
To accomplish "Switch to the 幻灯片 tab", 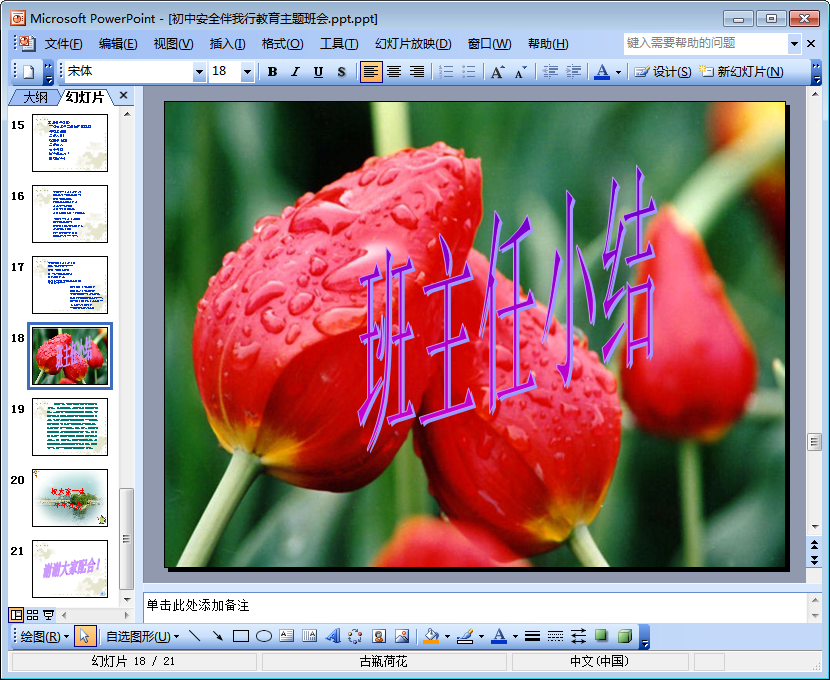I will tap(85, 97).
